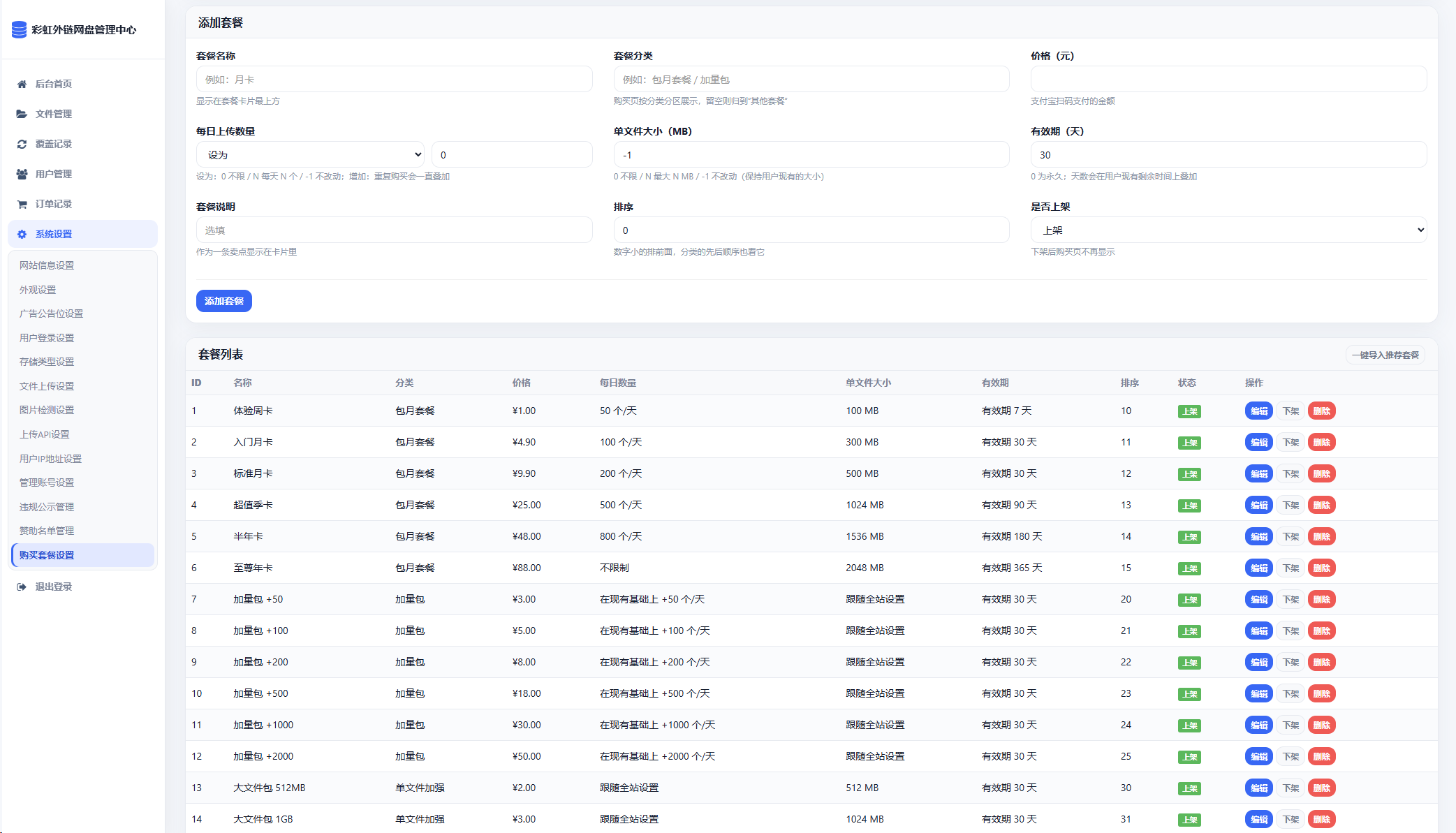Screen dimensions: 1456x833
Task: Click the 单文件大小 input field
Action: (x=811, y=154)
